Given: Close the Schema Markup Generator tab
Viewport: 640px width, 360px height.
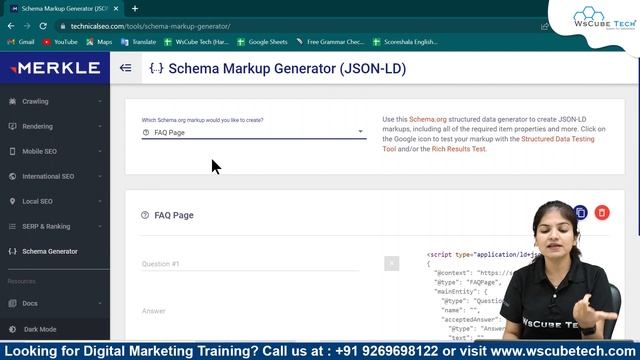Looking at the screenshot, I should pyautogui.click(x=116, y=8).
